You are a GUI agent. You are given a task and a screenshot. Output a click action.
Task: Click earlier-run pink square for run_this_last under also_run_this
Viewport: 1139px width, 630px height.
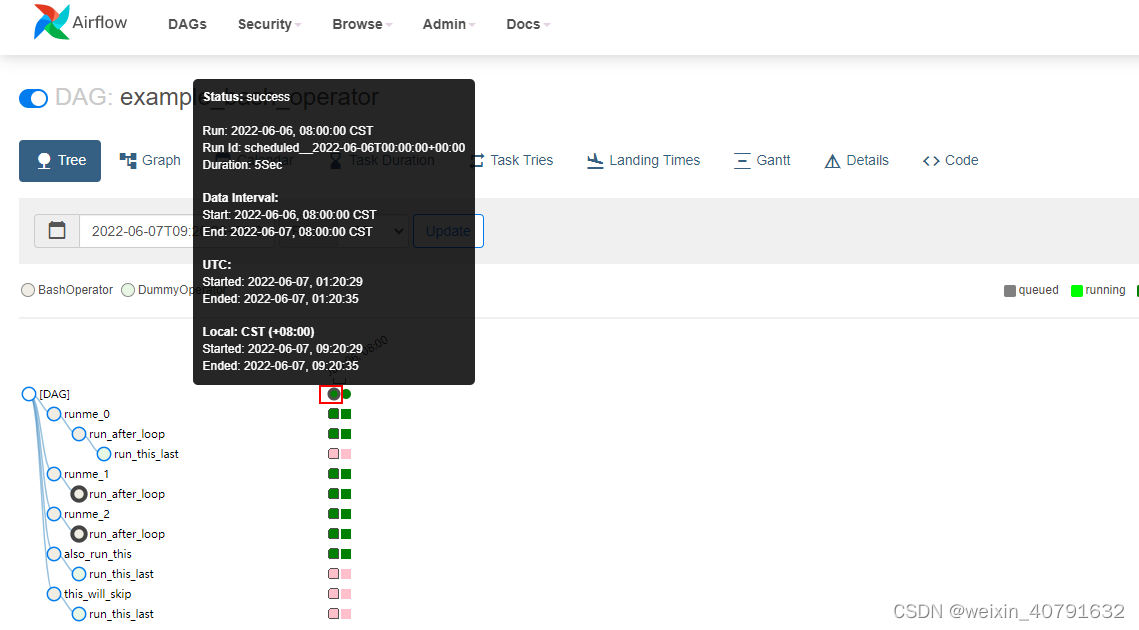(x=333, y=574)
